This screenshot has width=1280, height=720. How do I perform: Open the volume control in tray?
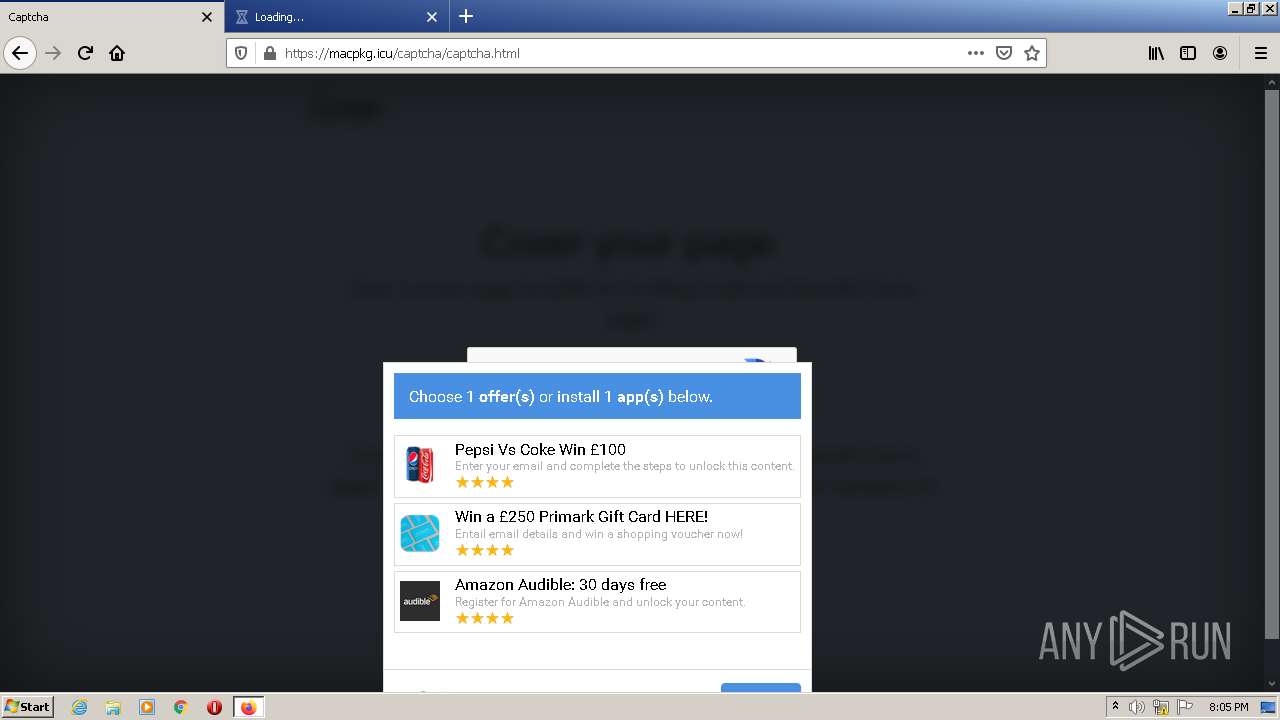(x=1137, y=707)
